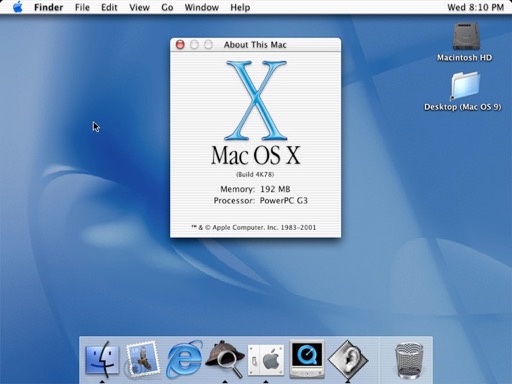Open the Edit menu
The height and width of the screenshot is (384, 512).
[109, 7]
